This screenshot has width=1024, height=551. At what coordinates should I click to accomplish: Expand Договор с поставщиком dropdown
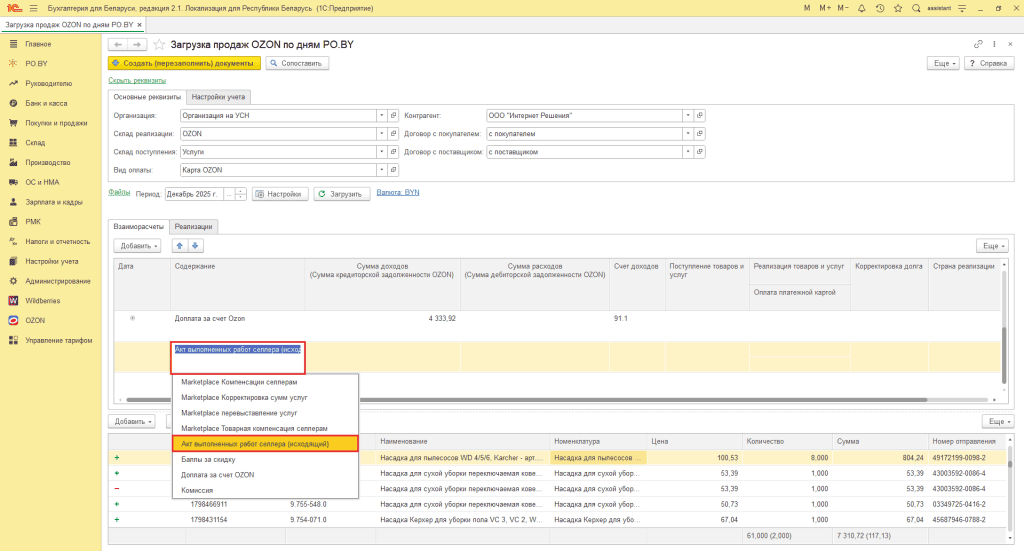(688, 151)
